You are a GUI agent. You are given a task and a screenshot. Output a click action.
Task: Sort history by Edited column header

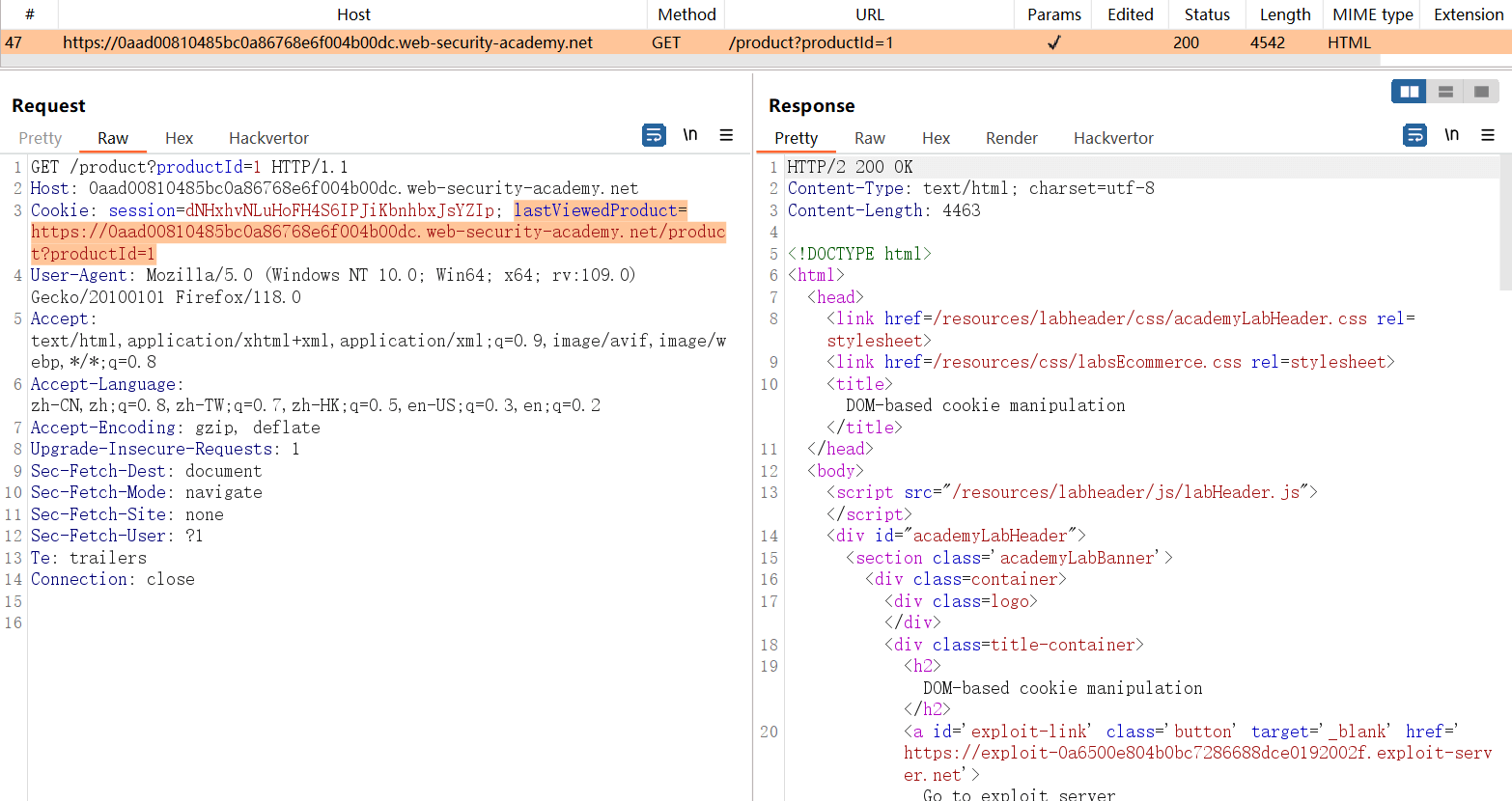coord(1131,14)
